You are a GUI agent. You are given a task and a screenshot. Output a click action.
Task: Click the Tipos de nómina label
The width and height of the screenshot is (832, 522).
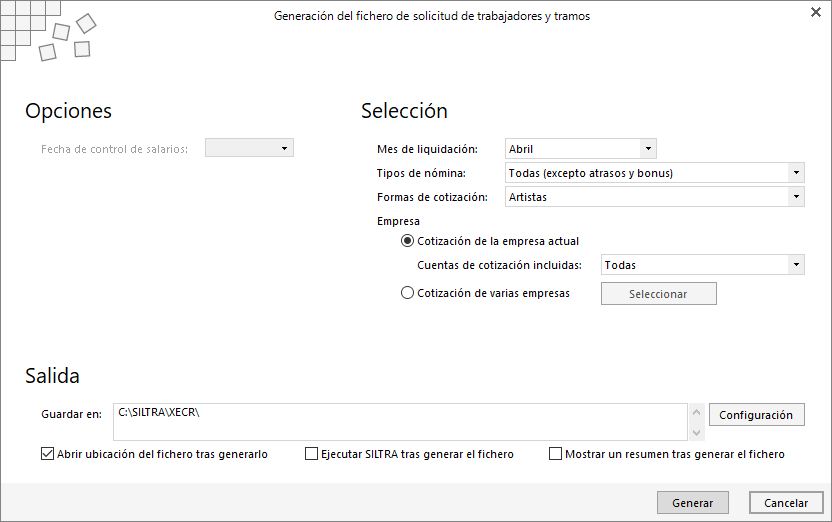[x=421, y=173]
